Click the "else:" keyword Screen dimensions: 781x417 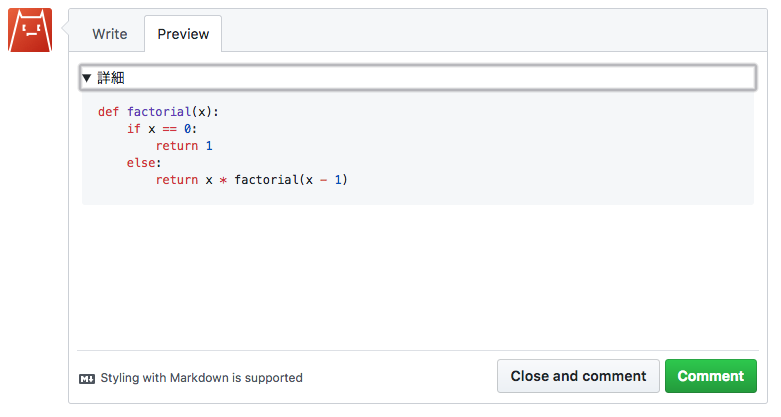pos(144,163)
